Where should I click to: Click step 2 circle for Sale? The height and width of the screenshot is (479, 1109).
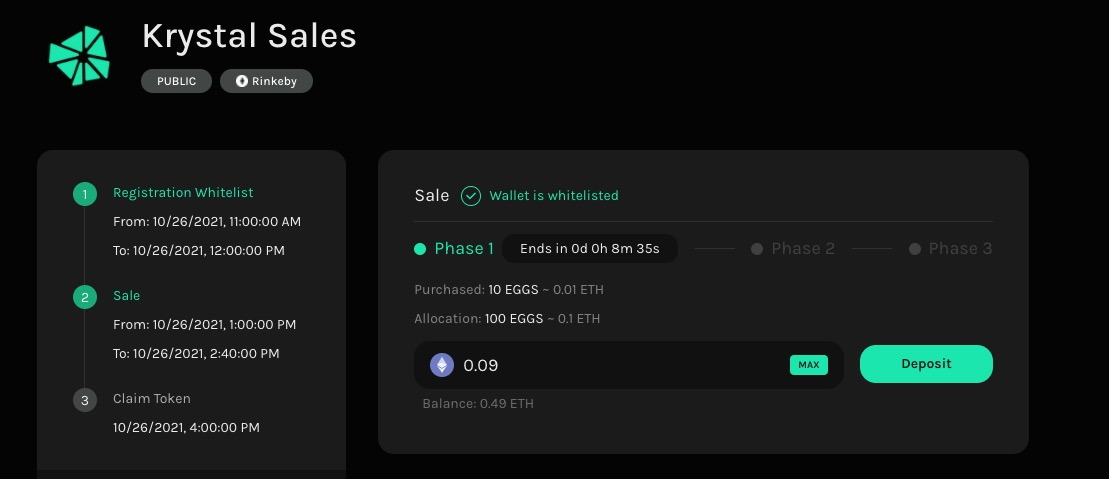85,296
